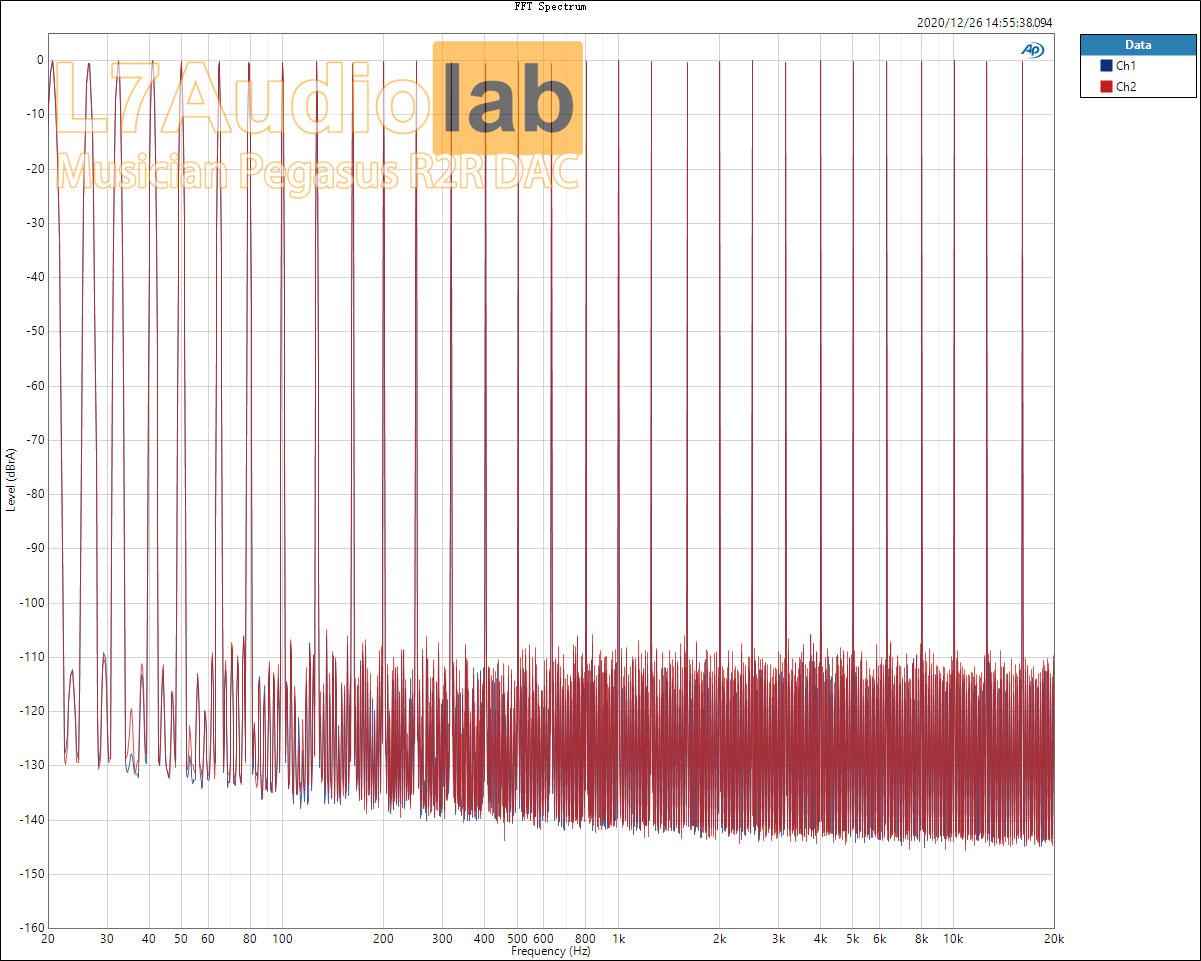Click the -160 tick label on level axis

[x=30, y=928]
